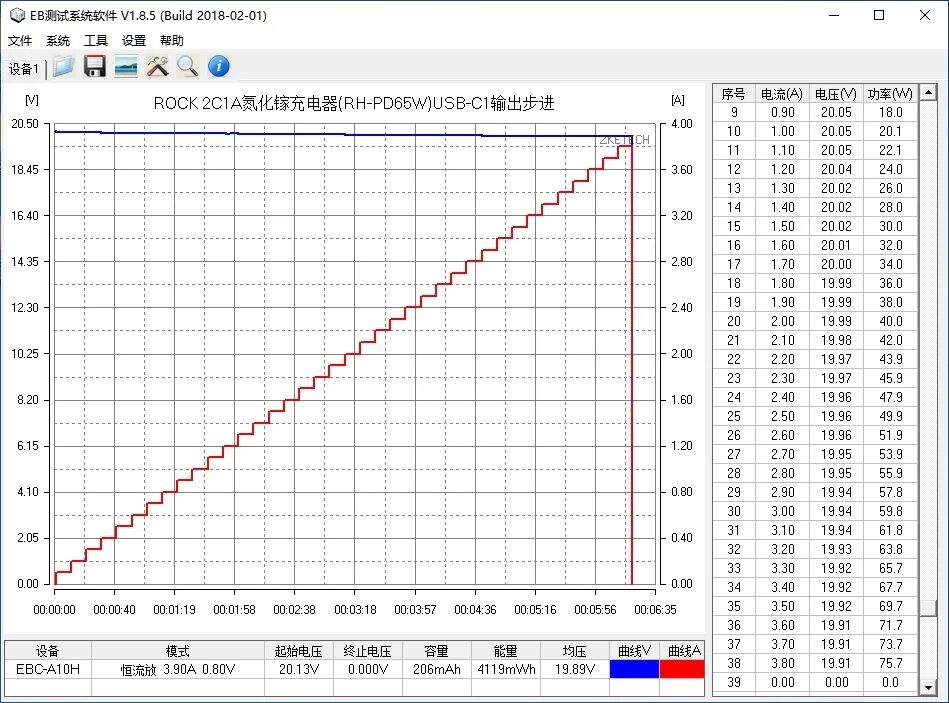Click the blue 曲线V color swatch
The image size is (949, 703).
pos(634,669)
